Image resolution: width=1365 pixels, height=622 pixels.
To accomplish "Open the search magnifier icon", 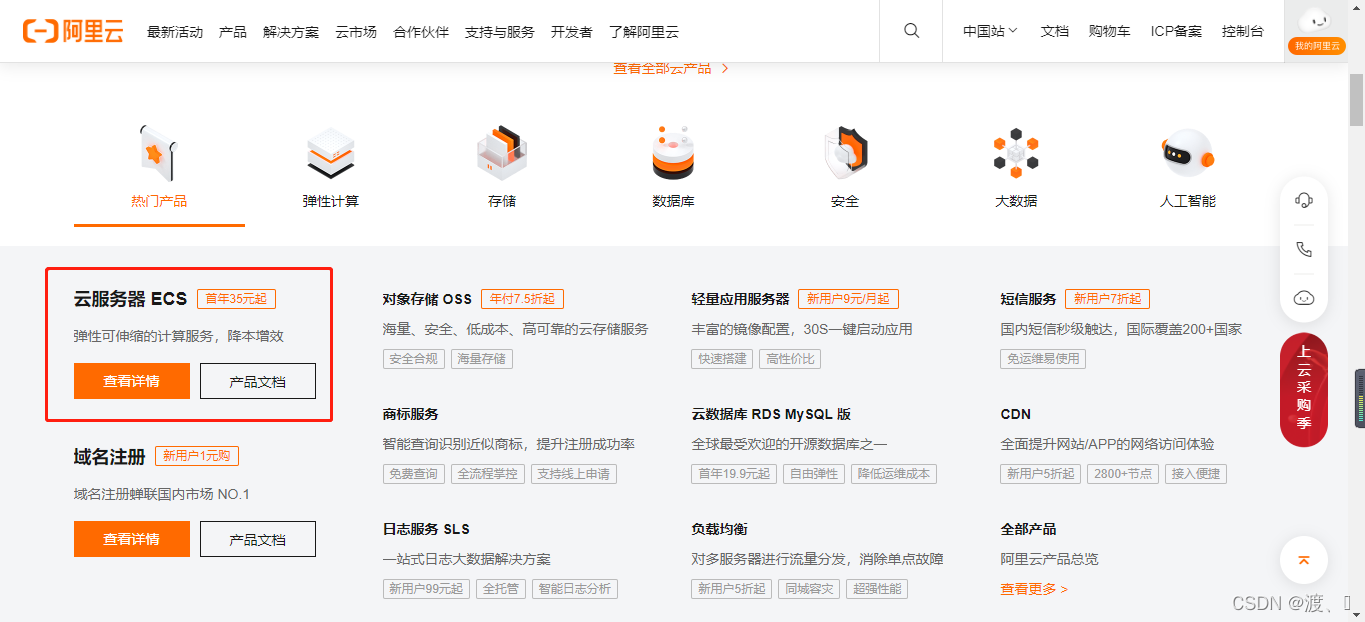I will pos(911,31).
